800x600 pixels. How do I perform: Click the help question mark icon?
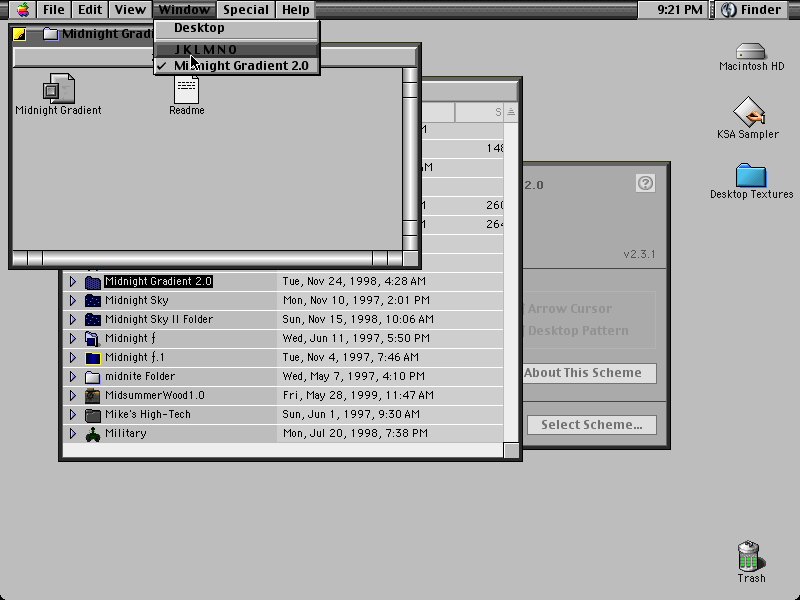point(645,183)
